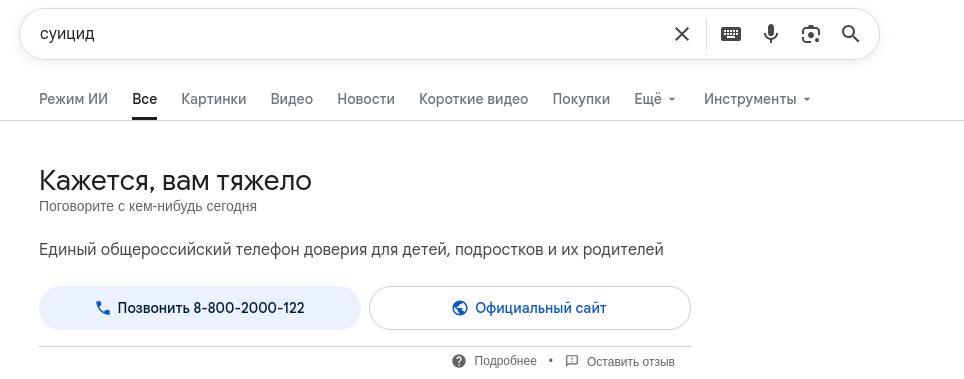Screen dimensions: 964x379
Task: Click the question mark icon near Подробнее
Action: click(x=459, y=361)
